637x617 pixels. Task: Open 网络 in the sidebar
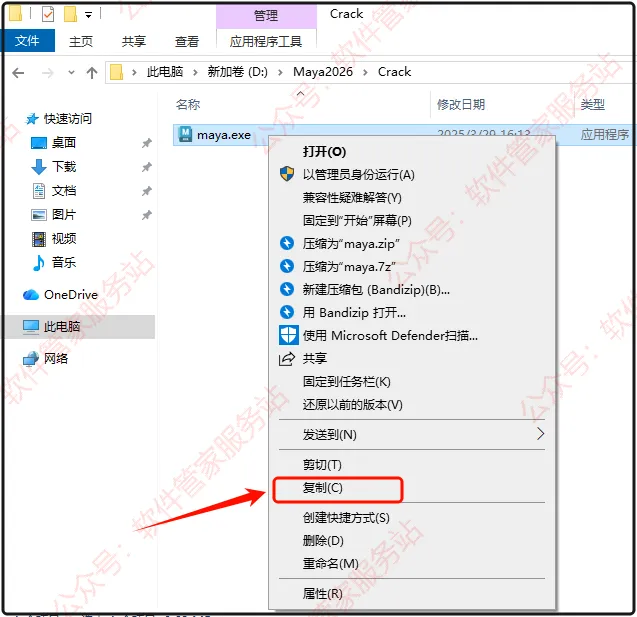click(56, 358)
